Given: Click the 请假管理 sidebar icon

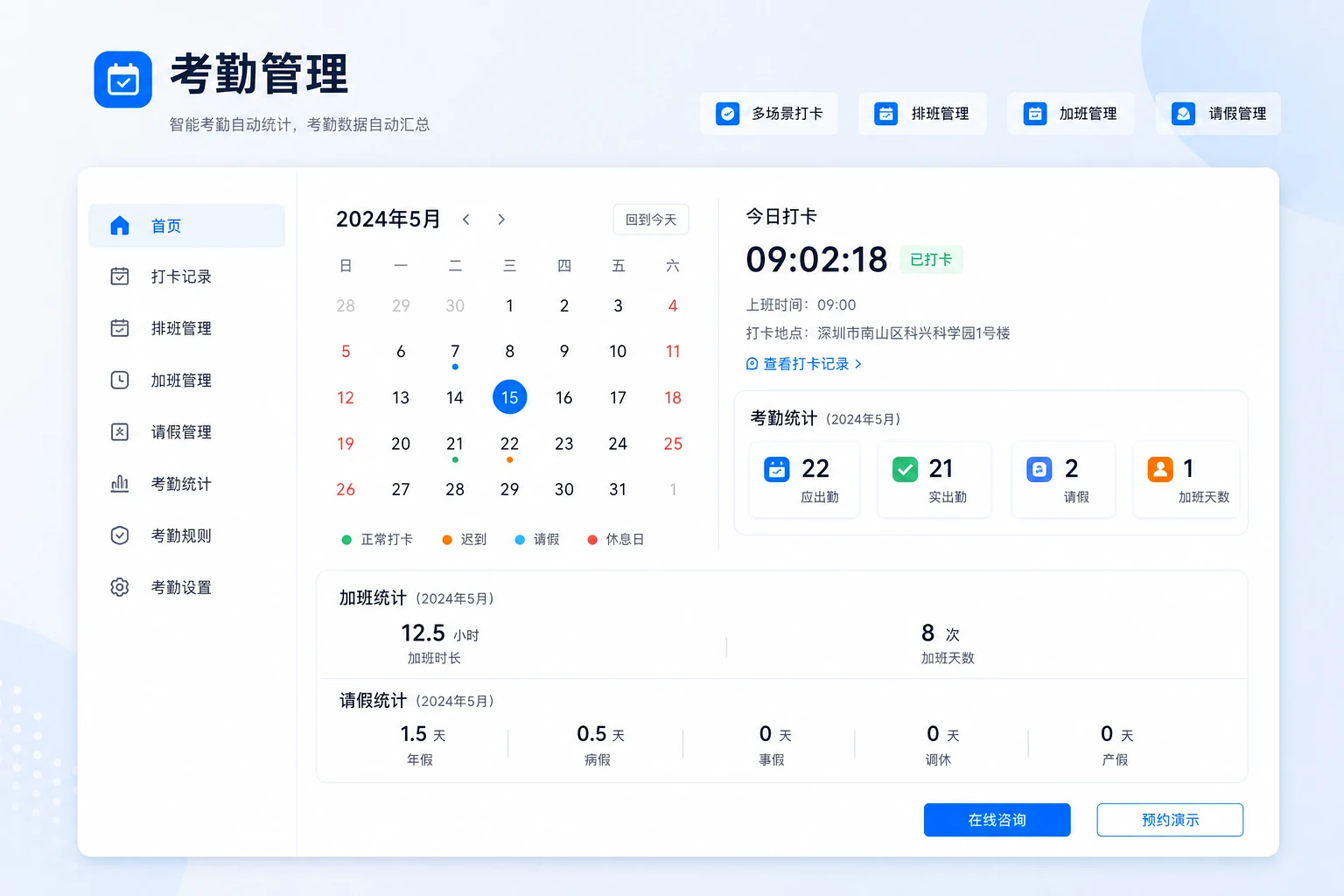Looking at the screenshot, I should pyautogui.click(x=120, y=431).
